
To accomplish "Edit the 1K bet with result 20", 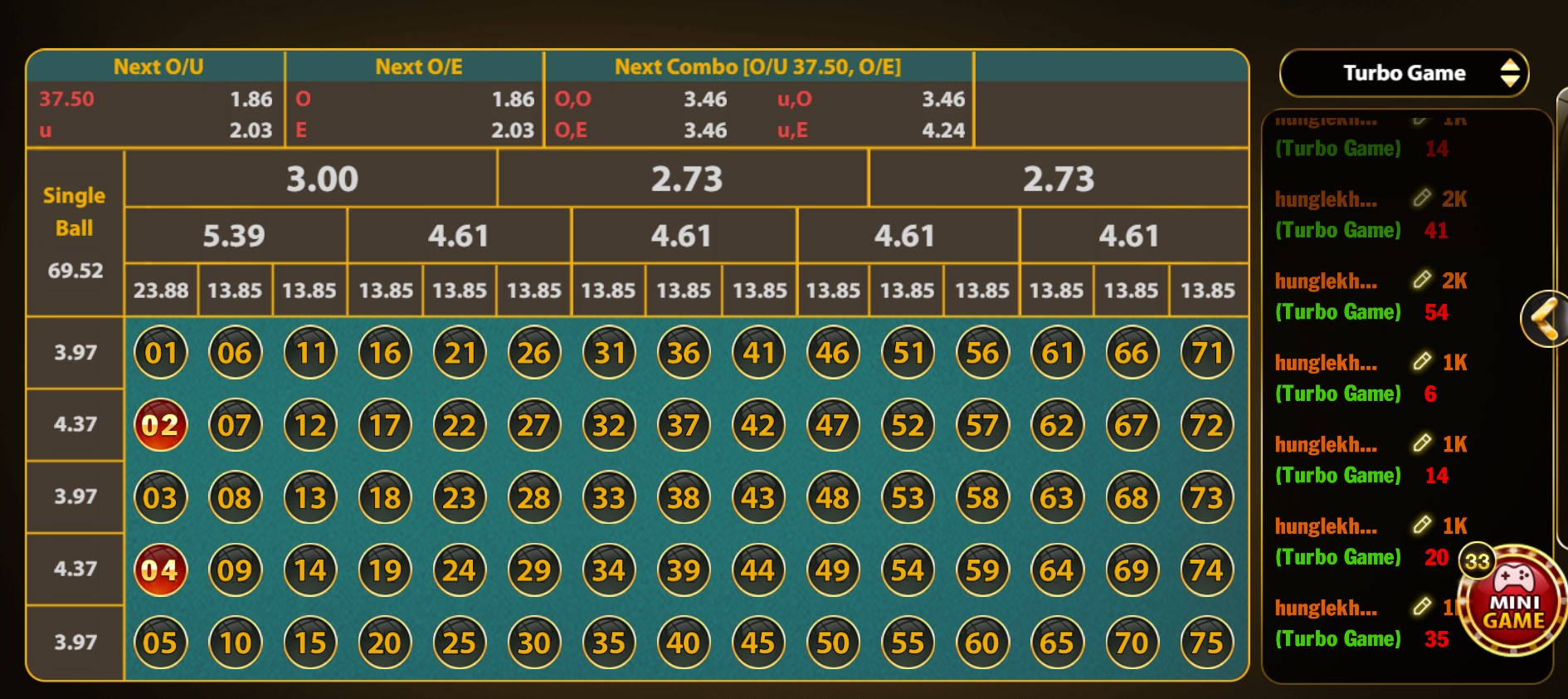I will (x=1422, y=525).
